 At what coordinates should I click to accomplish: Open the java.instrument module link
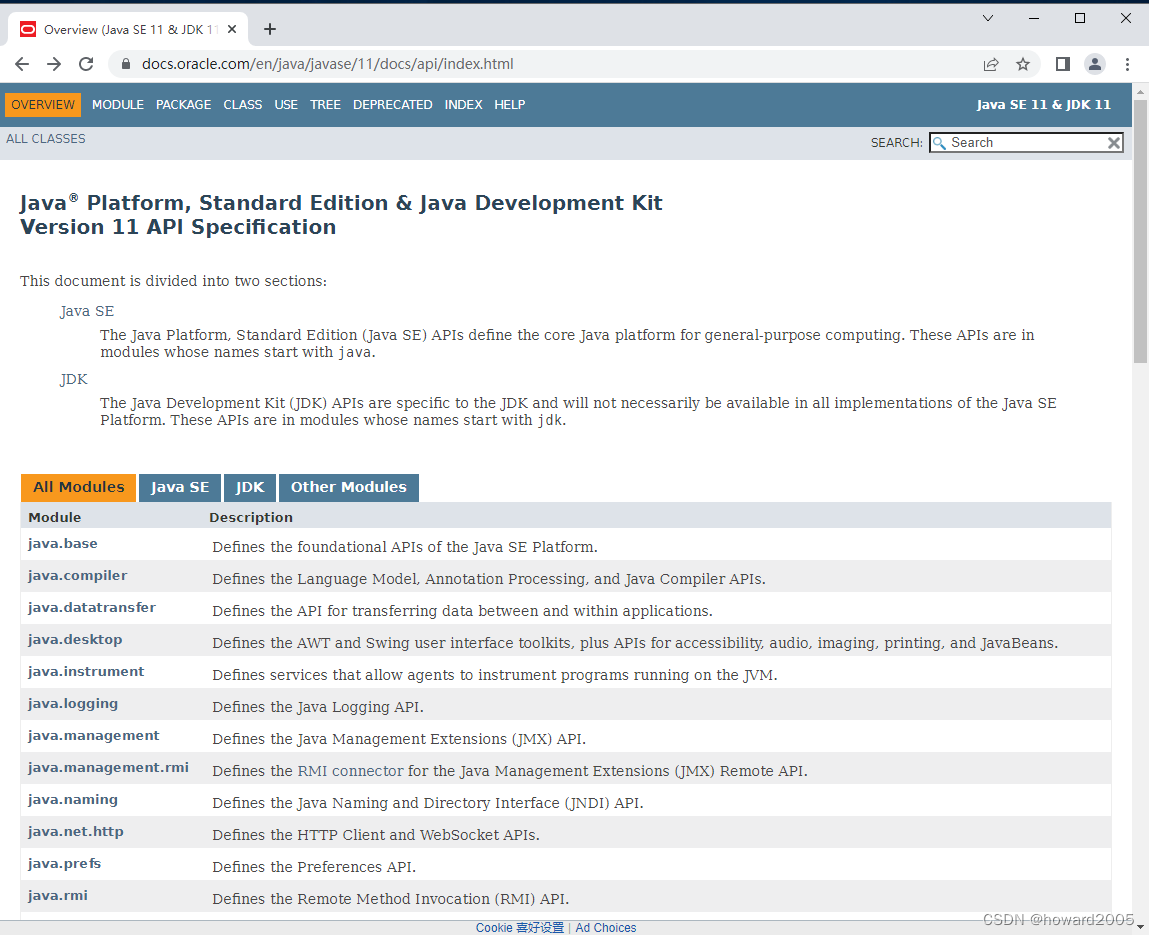click(x=86, y=672)
